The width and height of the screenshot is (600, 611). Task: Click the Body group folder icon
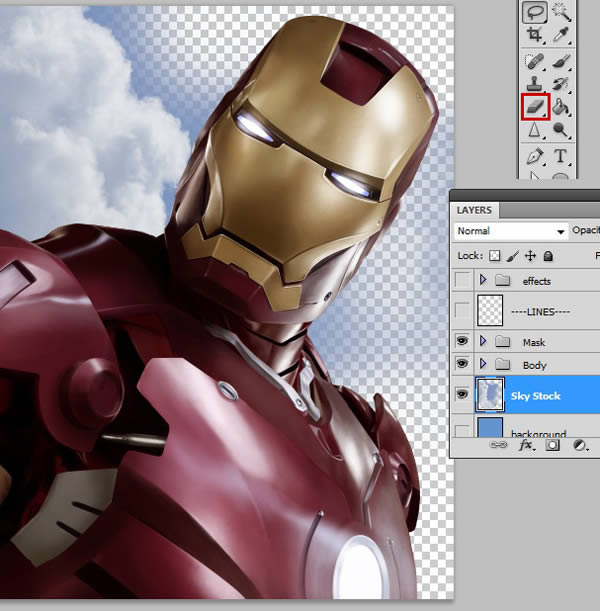pos(503,364)
